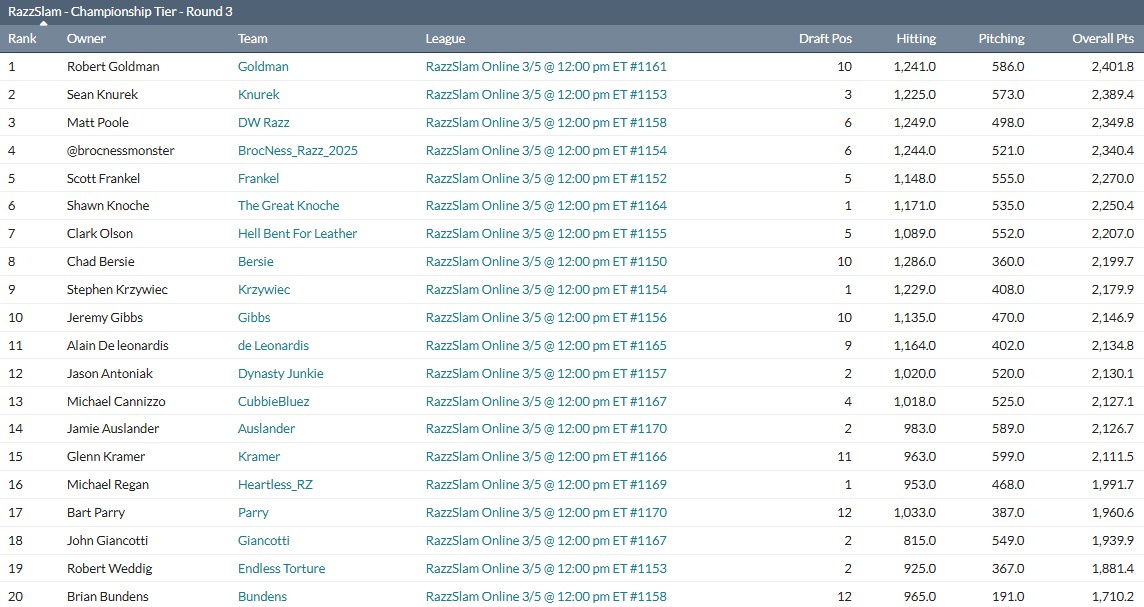Open the Frankel team link
The image size is (1144, 607).
pyautogui.click(x=258, y=178)
